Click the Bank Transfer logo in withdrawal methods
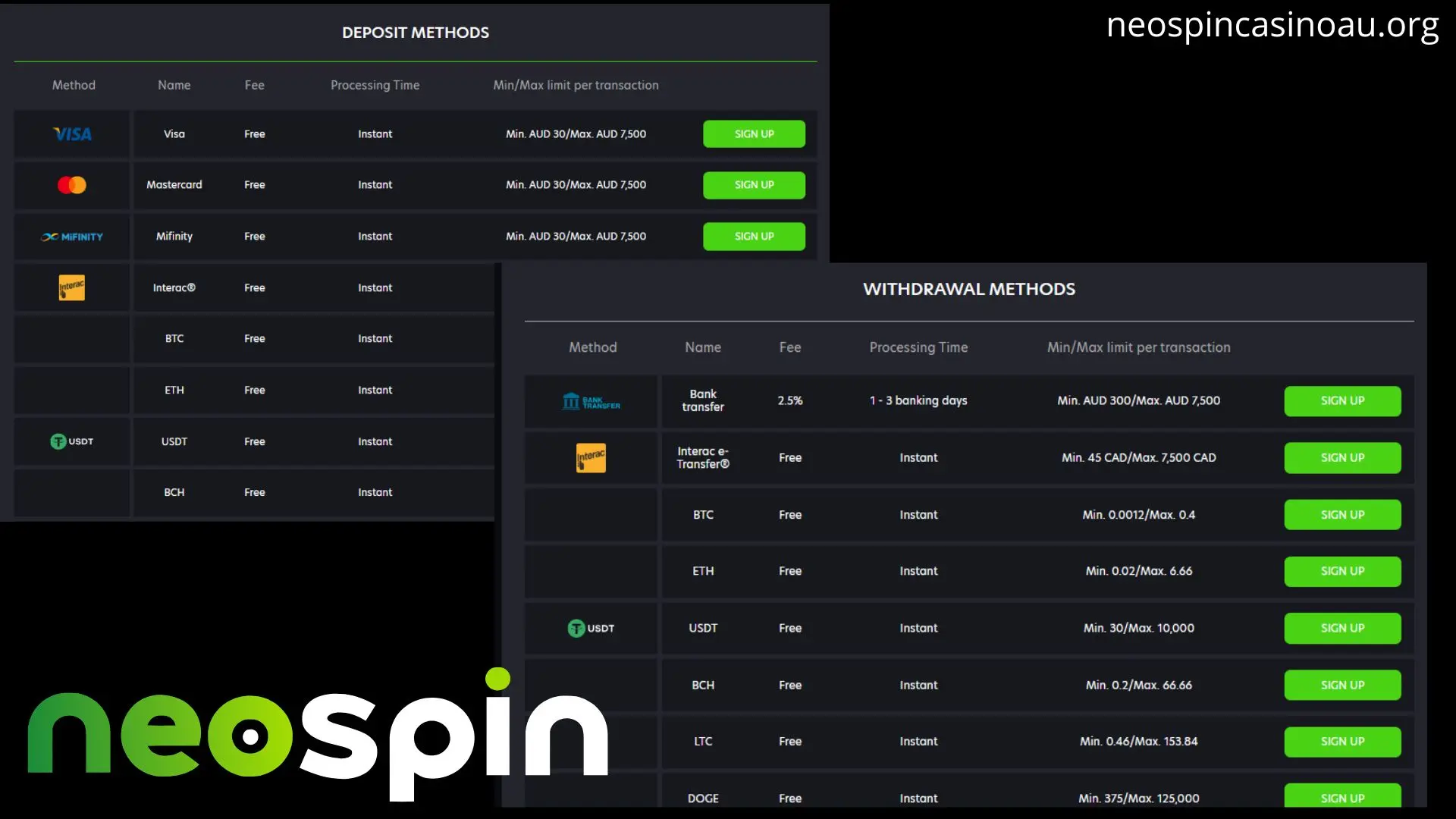1456x819 pixels. click(x=591, y=401)
